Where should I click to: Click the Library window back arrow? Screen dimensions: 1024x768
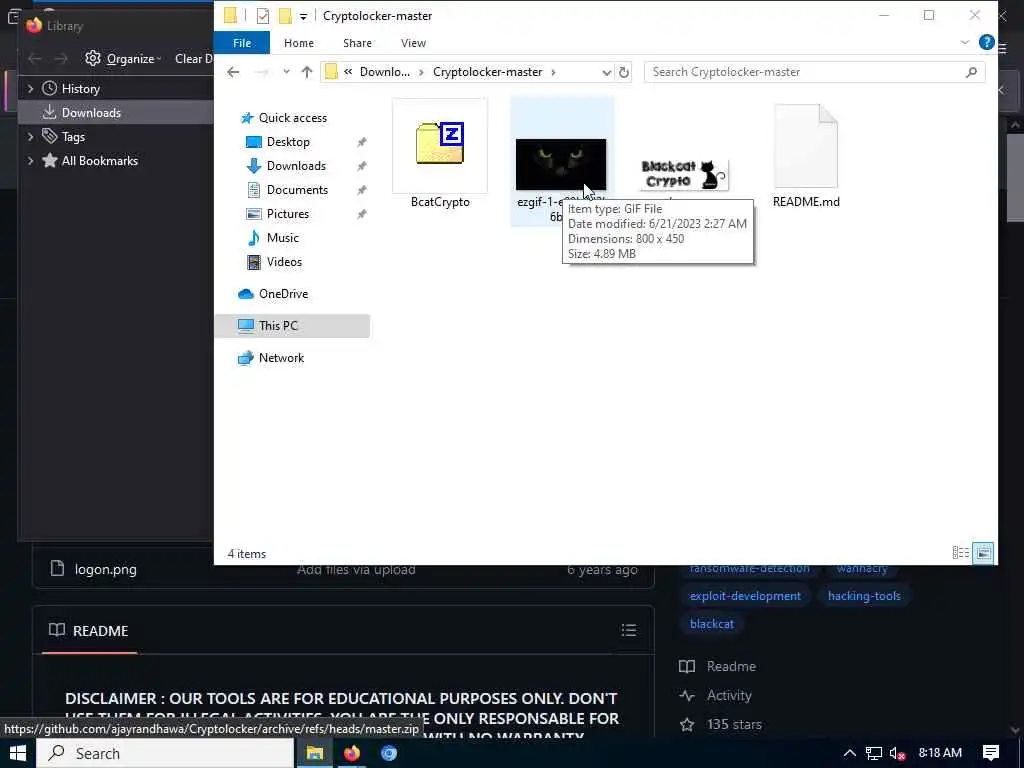(35, 59)
